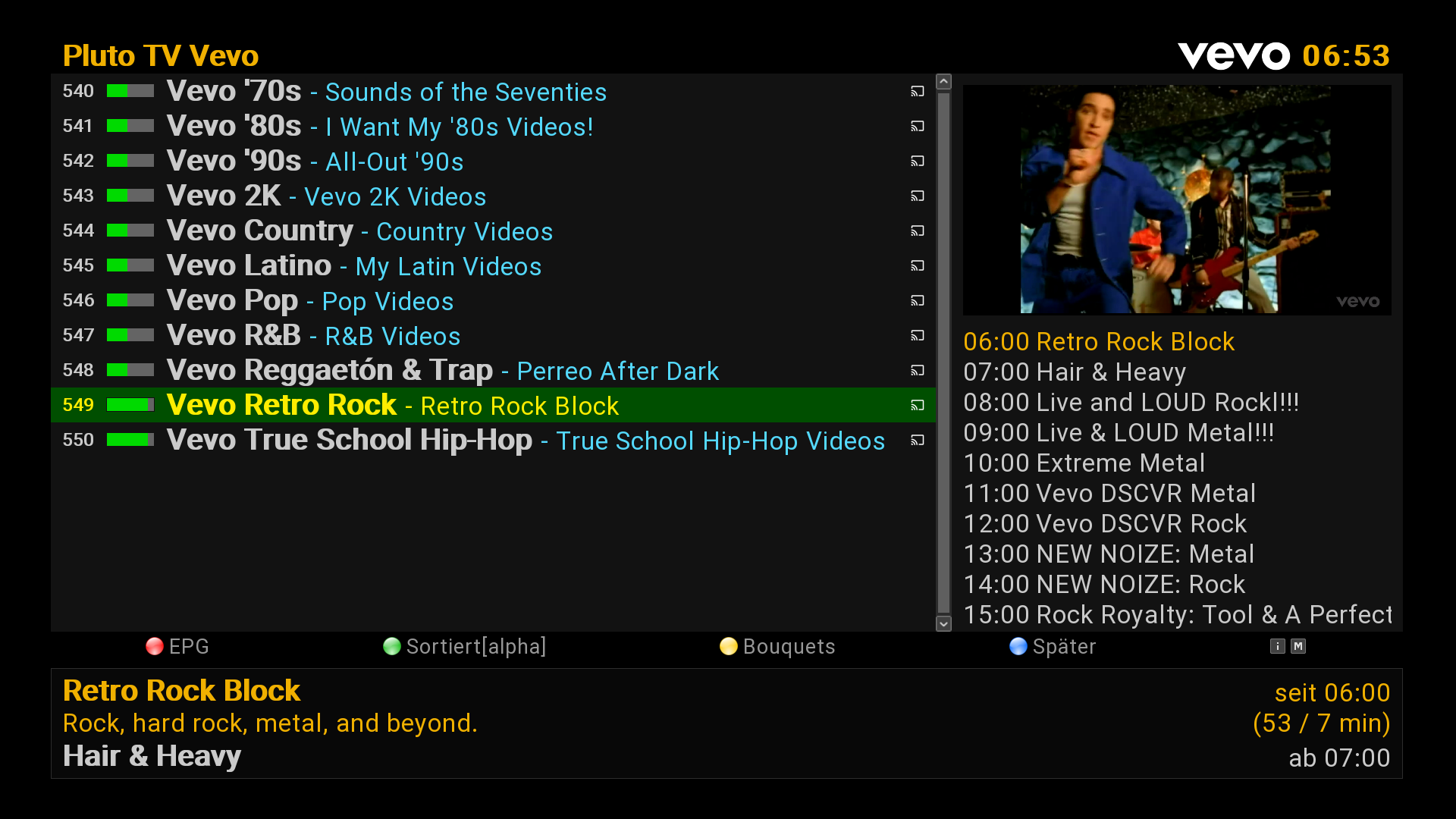Click the live video preview thumbnail
The image size is (1456, 819).
[1176, 199]
